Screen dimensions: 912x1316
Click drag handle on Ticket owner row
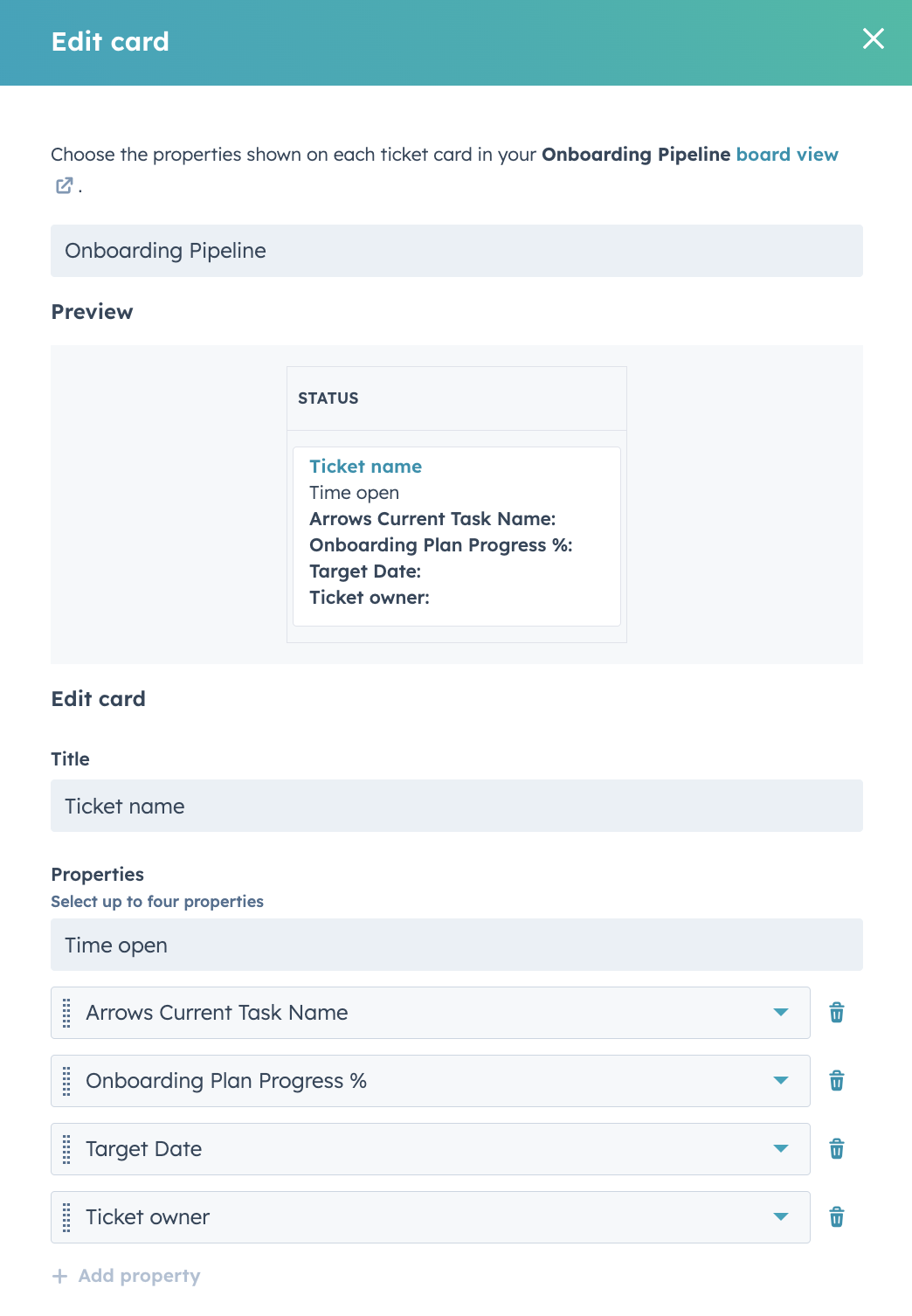coord(66,1217)
